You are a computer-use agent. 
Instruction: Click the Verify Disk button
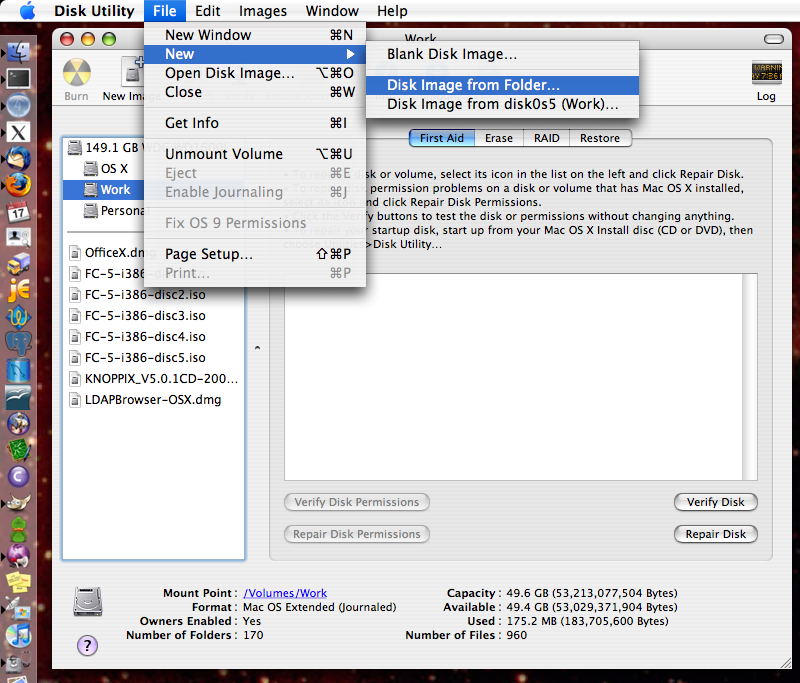pos(715,502)
